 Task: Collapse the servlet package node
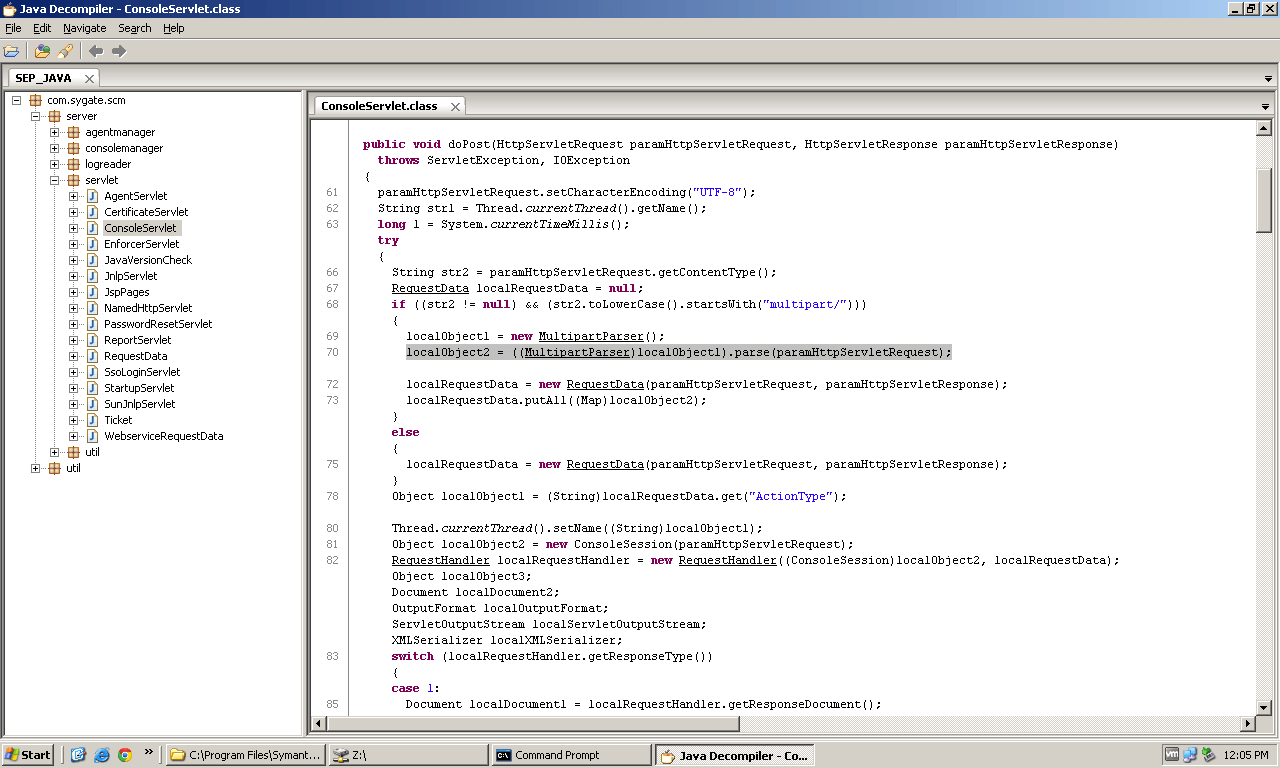(x=55, y=180)
